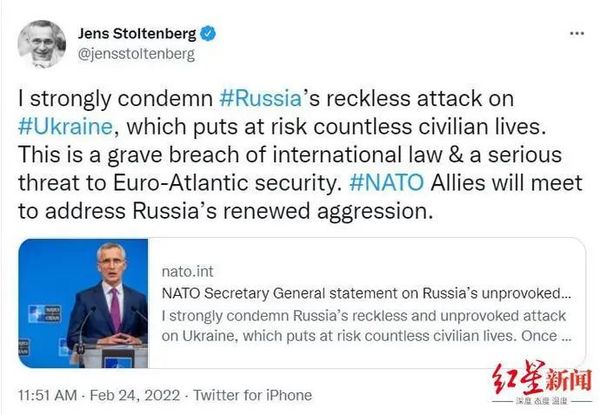
Task: Click the 11:51 AM timestamp
Action: coord(51,395)
